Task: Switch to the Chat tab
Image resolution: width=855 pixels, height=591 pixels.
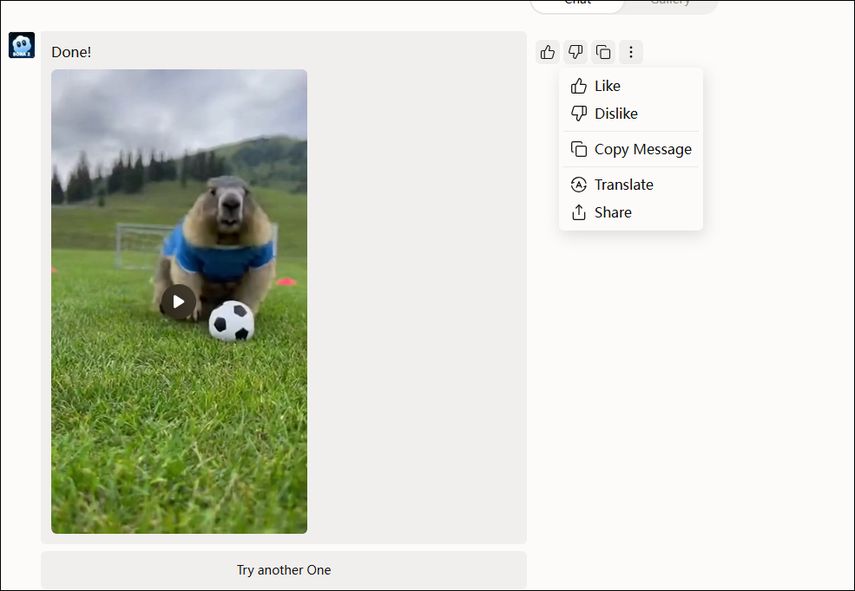Action: 576,3
